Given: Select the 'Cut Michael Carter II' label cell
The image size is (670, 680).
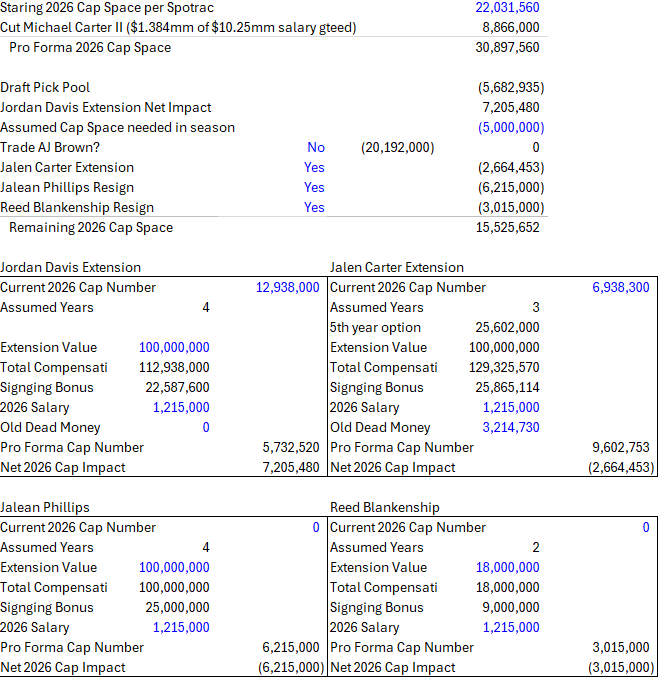Looking at the screenshot, I should click(x=178, y=27).
